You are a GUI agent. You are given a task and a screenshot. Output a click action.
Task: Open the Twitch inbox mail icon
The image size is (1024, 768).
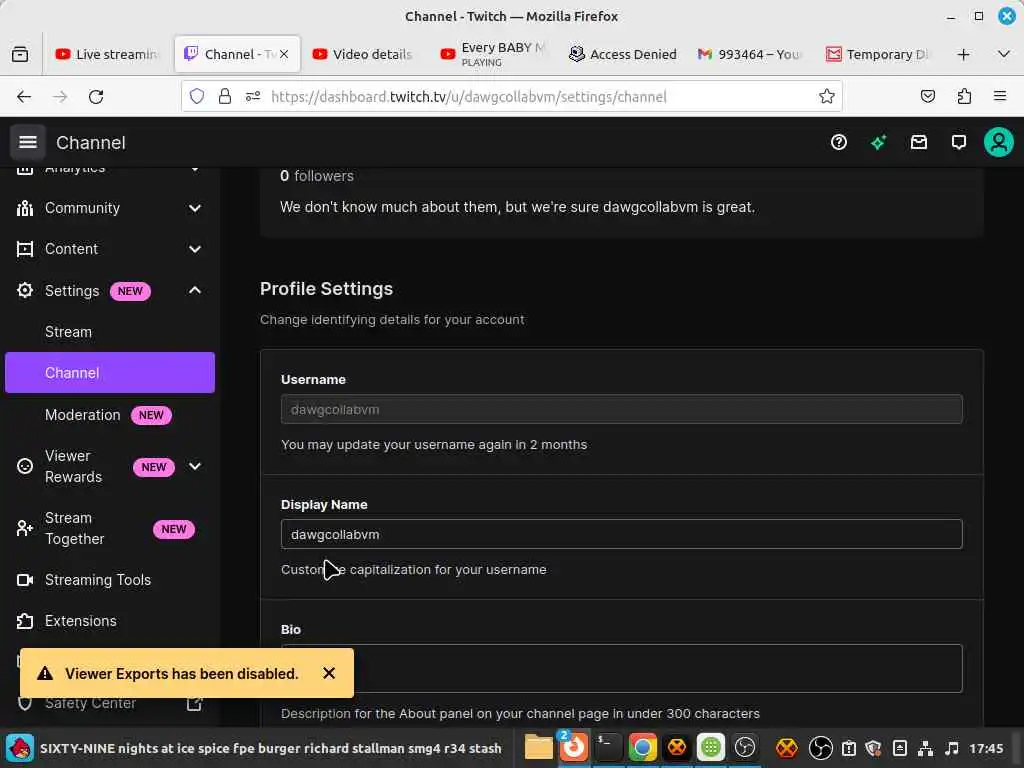click(x=919, y=142)
